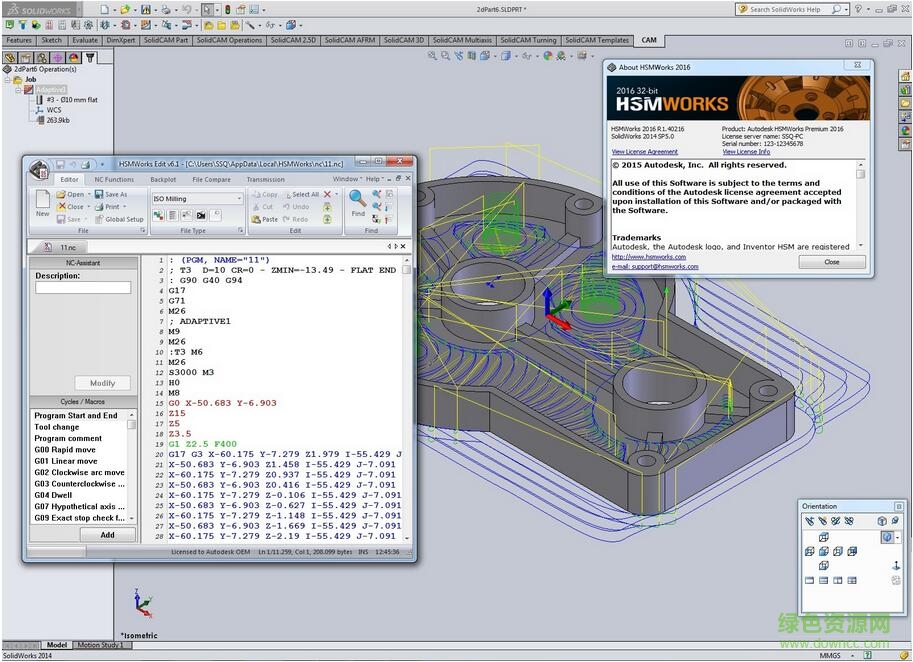Switch to the NC Functions tab
The height and width of the screenshot is (662, 913).
tap(114, 179)
